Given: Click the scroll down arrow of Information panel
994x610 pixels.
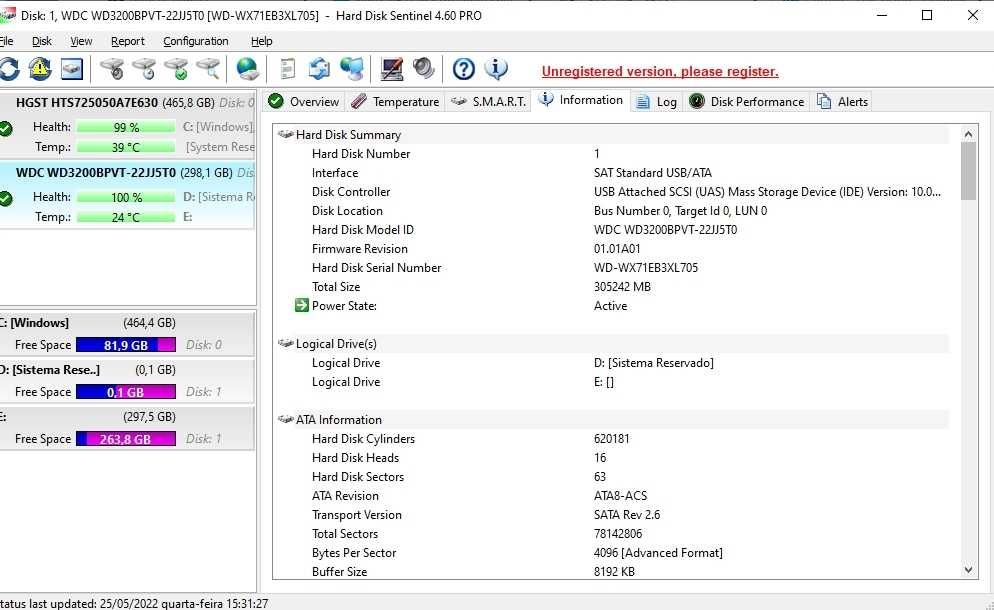Looking at the screenshot, I should (x=968, y=570).
